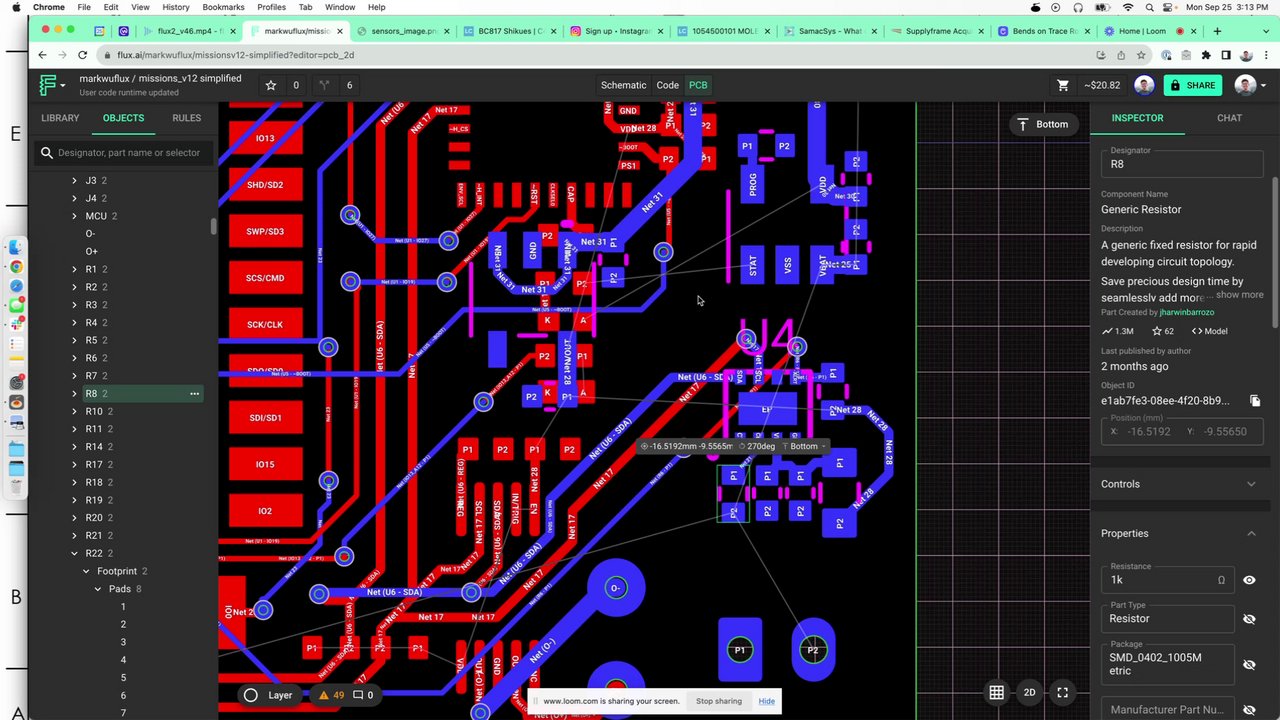Select pad 3 in Pads list
1280x720 pixels.
pyautogui.click(x=123, y=642)
